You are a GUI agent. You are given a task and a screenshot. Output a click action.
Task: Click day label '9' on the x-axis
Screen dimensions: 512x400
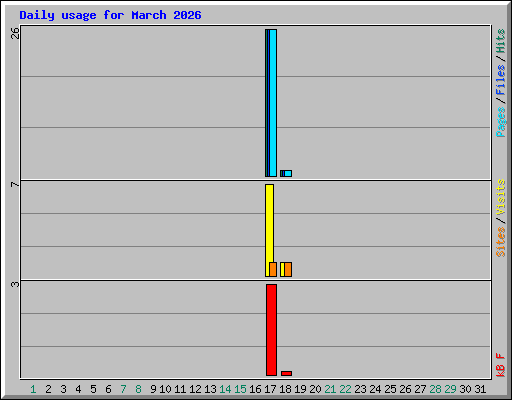(153, 389)
